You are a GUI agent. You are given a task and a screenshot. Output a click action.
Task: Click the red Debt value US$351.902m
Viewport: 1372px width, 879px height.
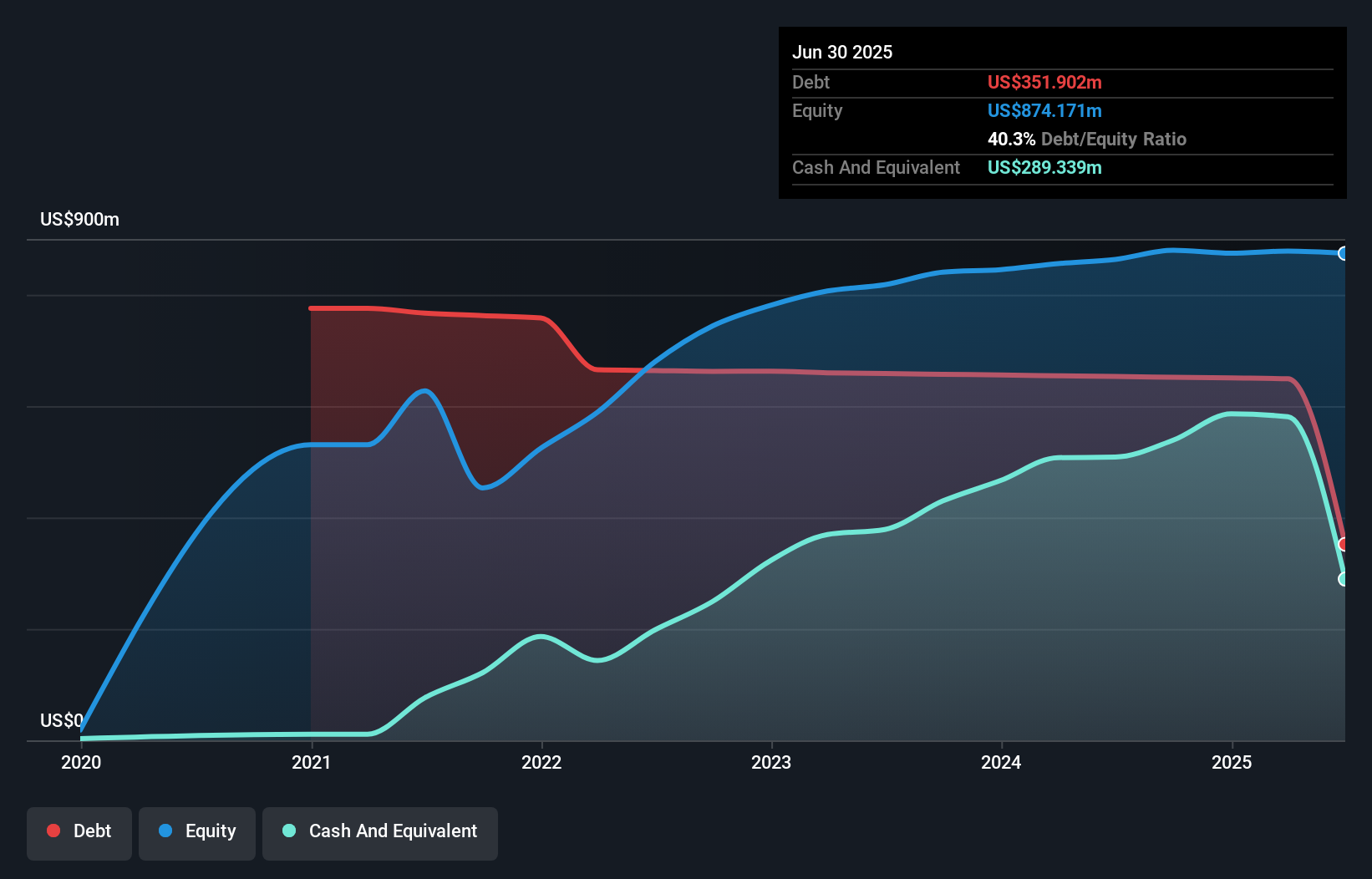point(1044,82)
